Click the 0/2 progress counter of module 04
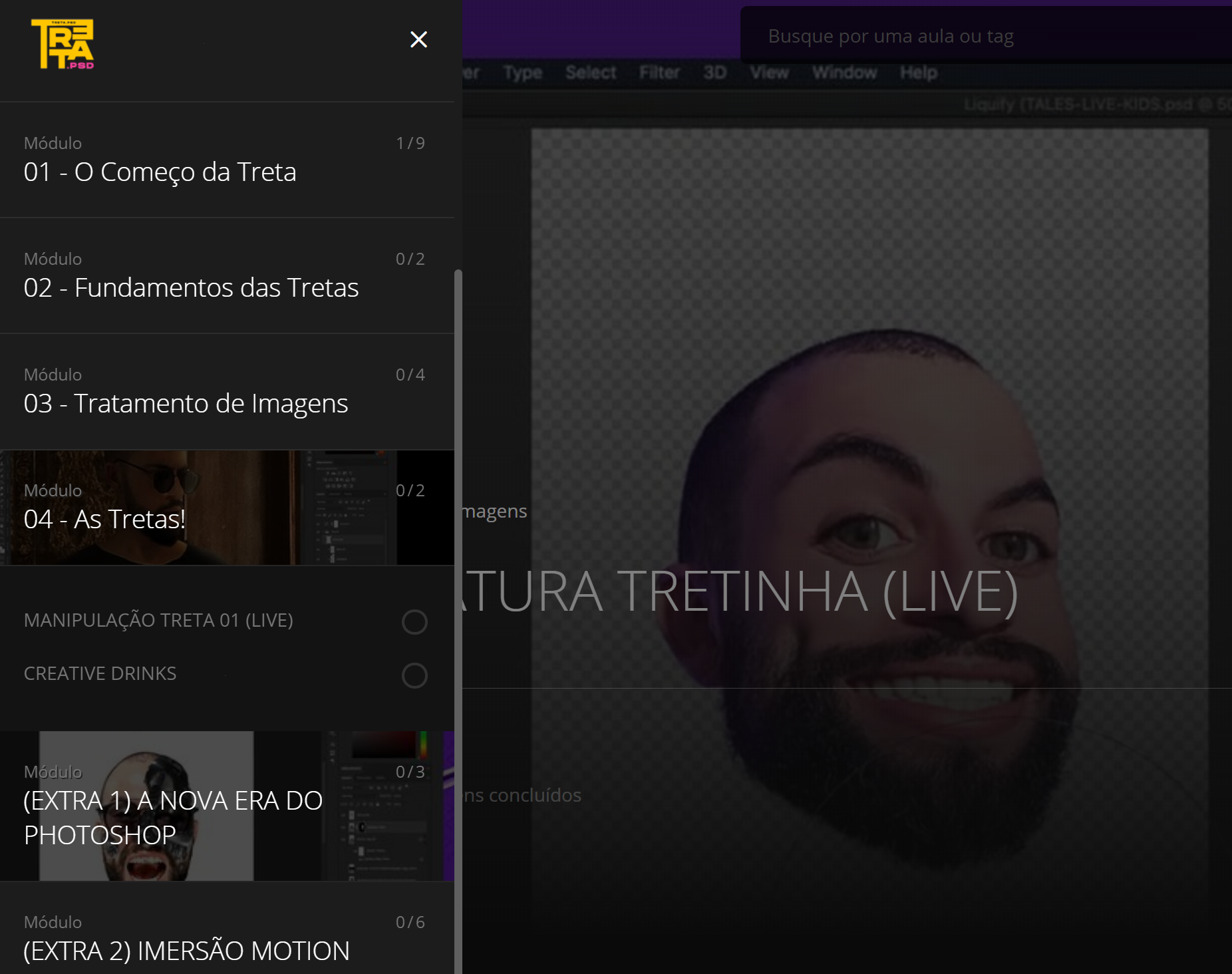 click(410, 490)
